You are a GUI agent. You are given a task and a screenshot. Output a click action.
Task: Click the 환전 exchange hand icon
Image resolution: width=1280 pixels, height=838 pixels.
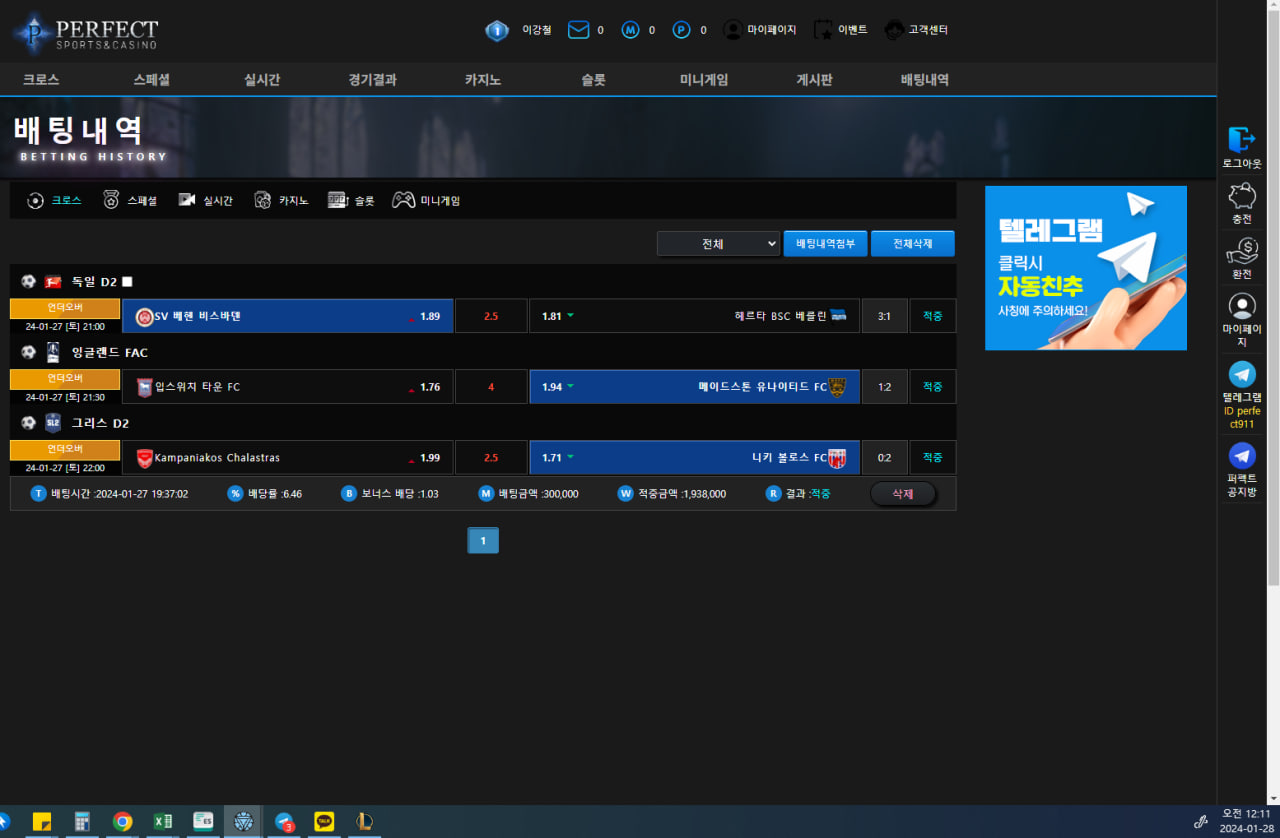click(x=1241, y=250)
